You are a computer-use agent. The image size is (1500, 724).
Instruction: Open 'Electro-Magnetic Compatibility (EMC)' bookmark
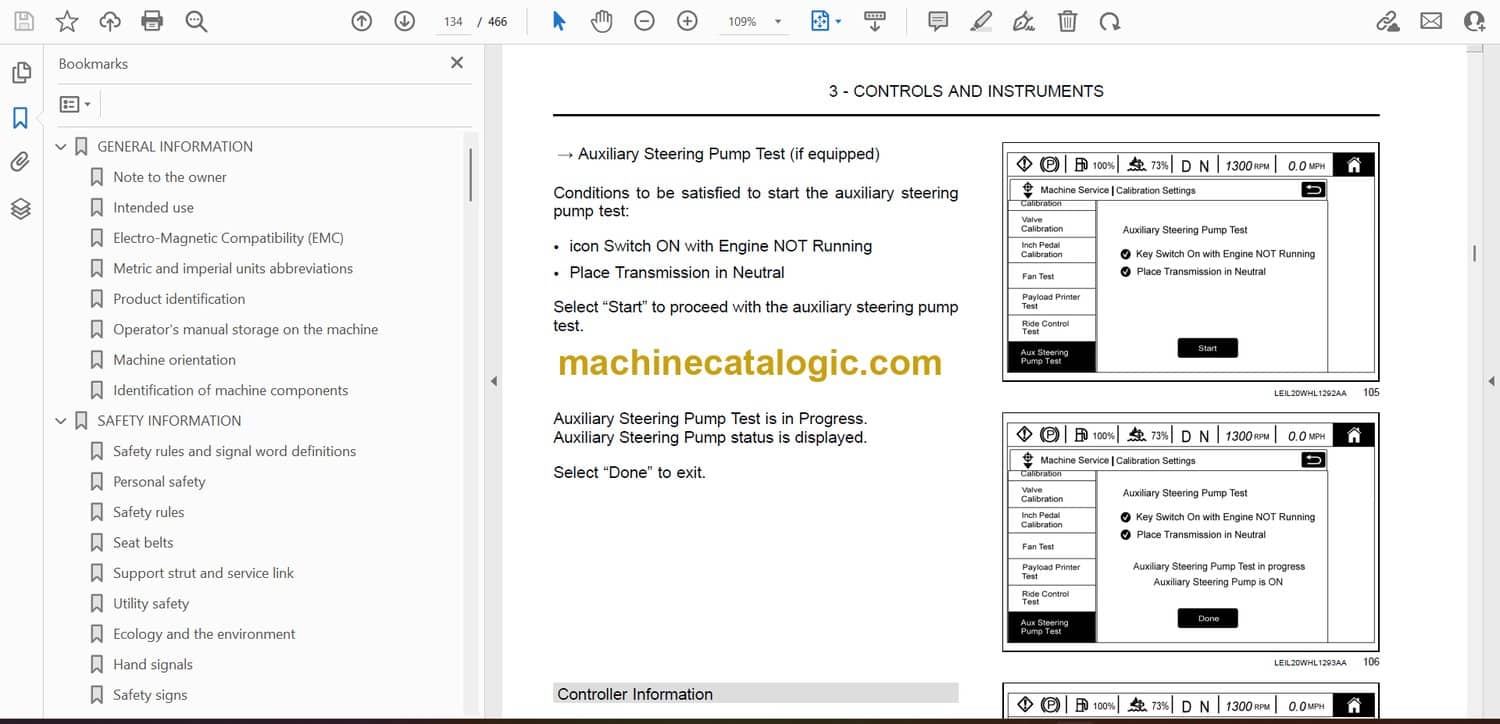pyautogui.click(x=228, y=238)
